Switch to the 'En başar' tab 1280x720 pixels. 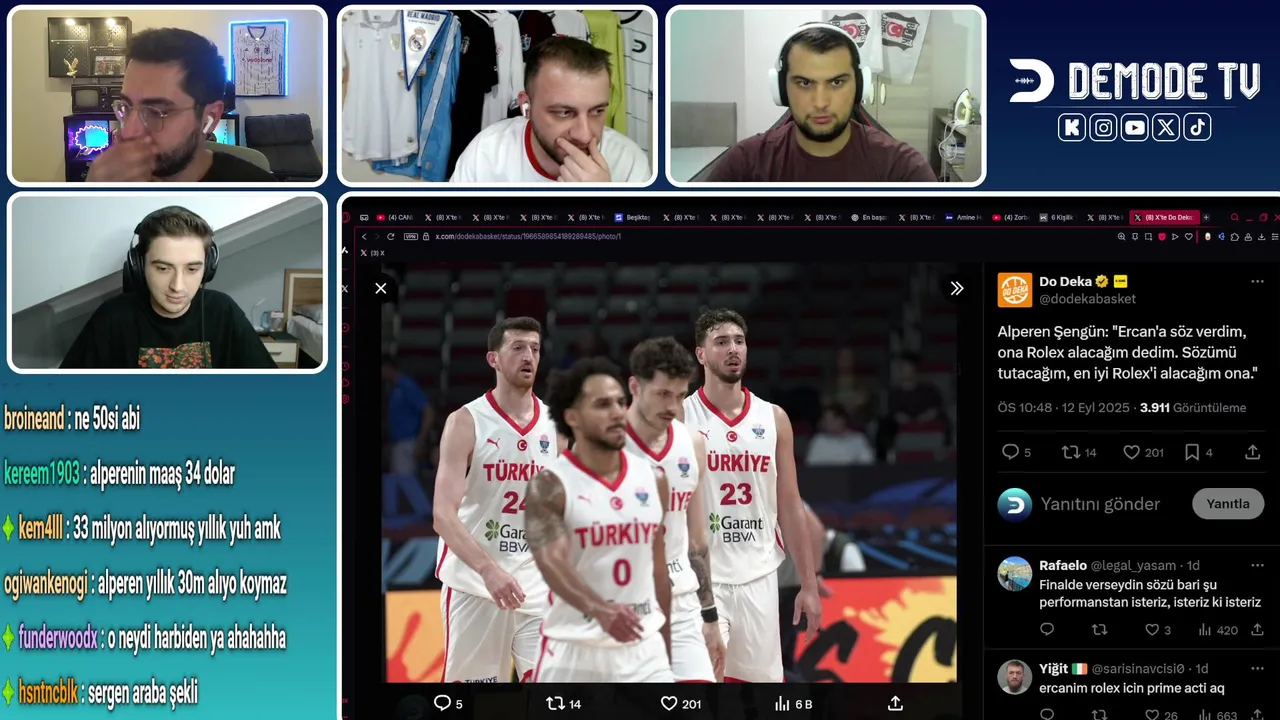tap(868, 217)
